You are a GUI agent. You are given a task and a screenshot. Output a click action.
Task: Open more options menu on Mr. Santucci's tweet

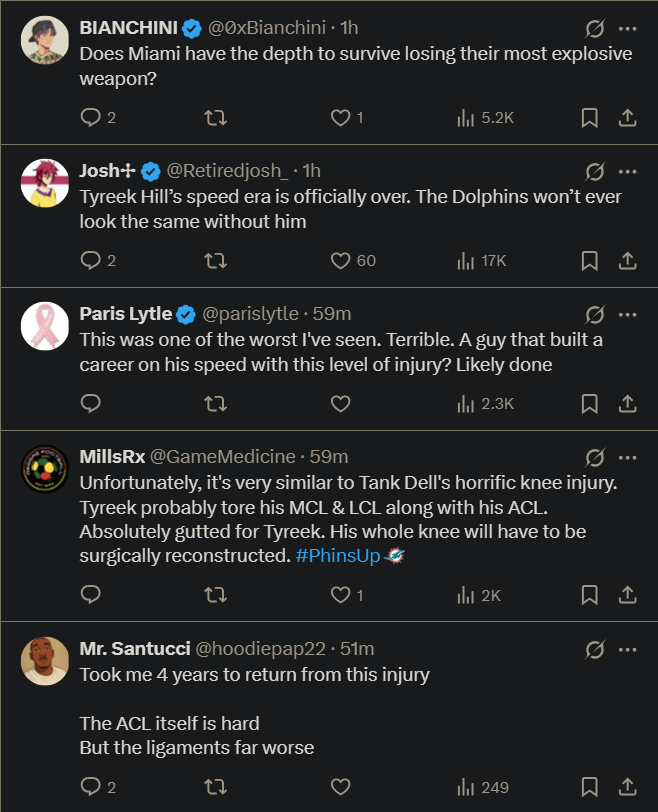(628, 649)
